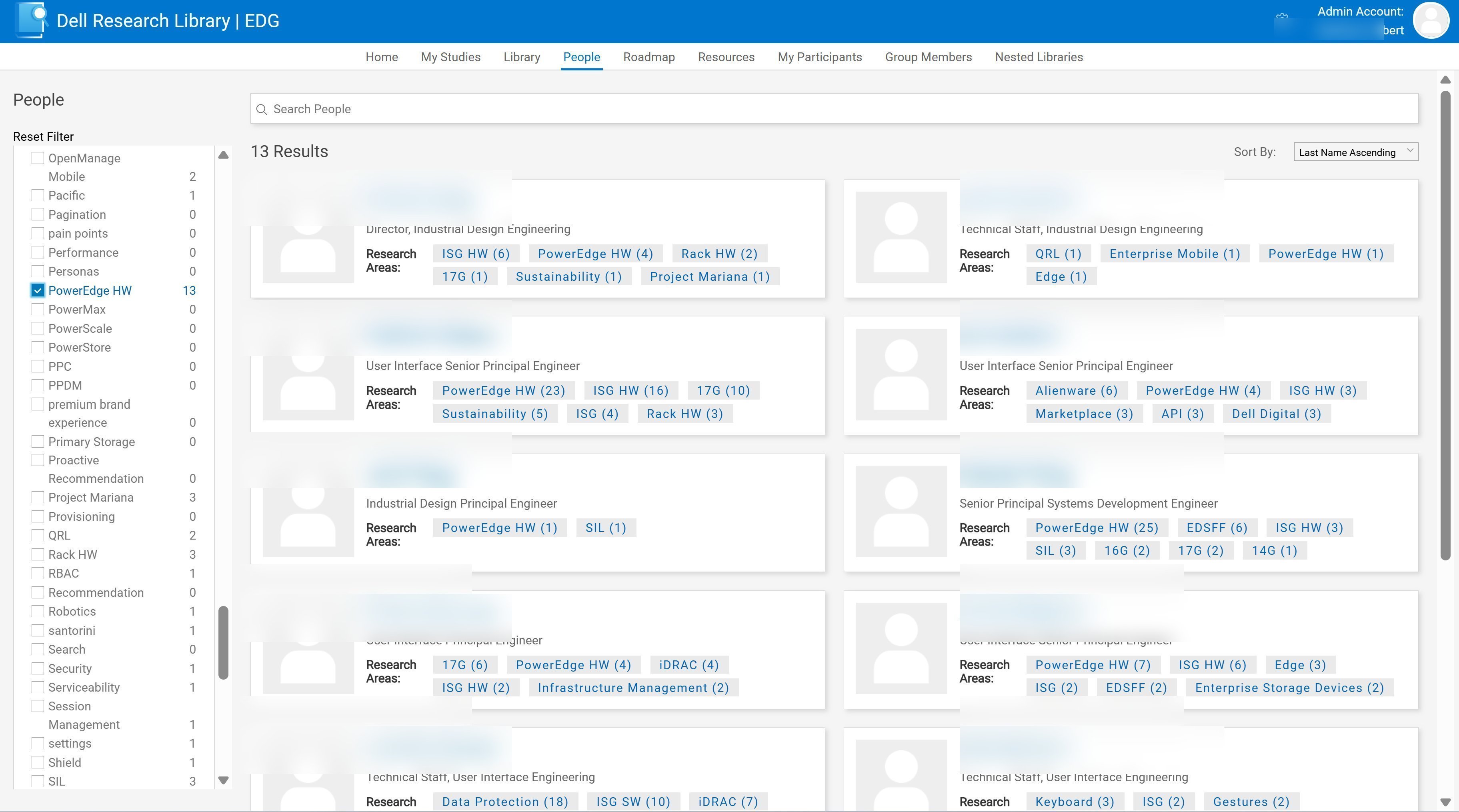
Task: Open the admin account avatar icon
Action: coord(1431,20)
